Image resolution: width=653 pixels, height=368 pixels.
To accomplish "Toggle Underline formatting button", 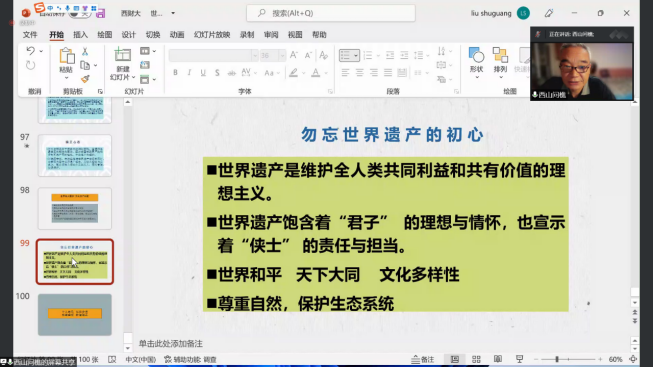I will pos(203,73).
